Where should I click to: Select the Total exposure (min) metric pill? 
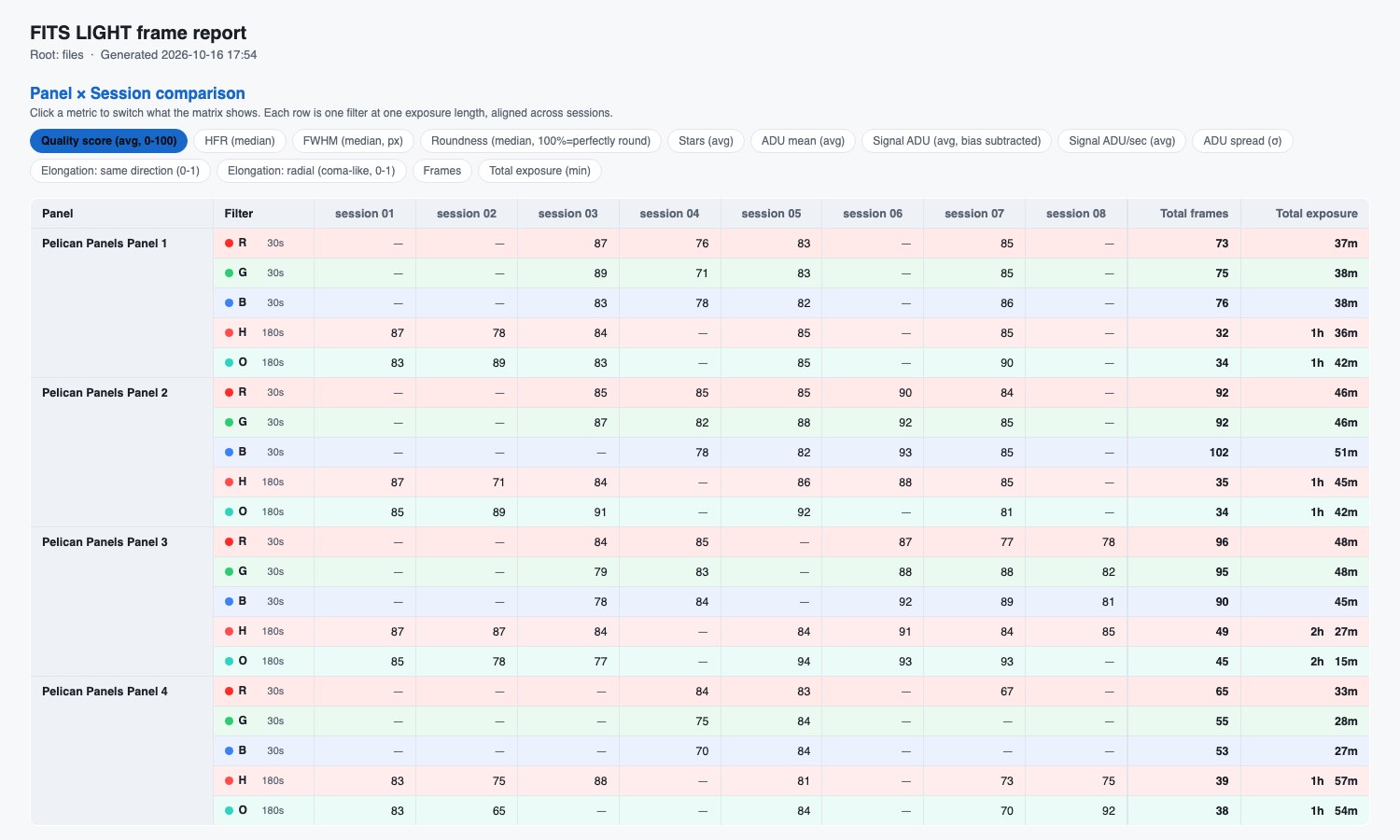point(539,171)
